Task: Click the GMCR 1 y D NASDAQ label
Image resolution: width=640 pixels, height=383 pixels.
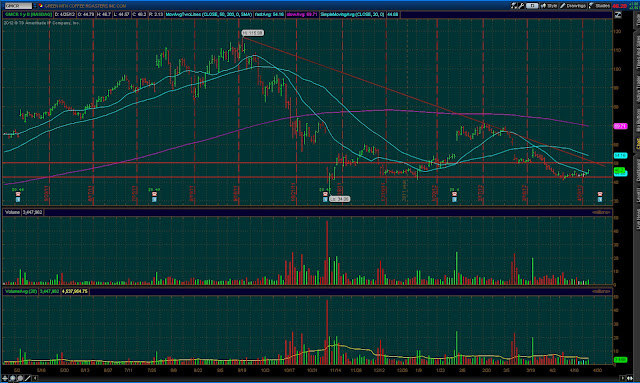Action: [28, 14]
